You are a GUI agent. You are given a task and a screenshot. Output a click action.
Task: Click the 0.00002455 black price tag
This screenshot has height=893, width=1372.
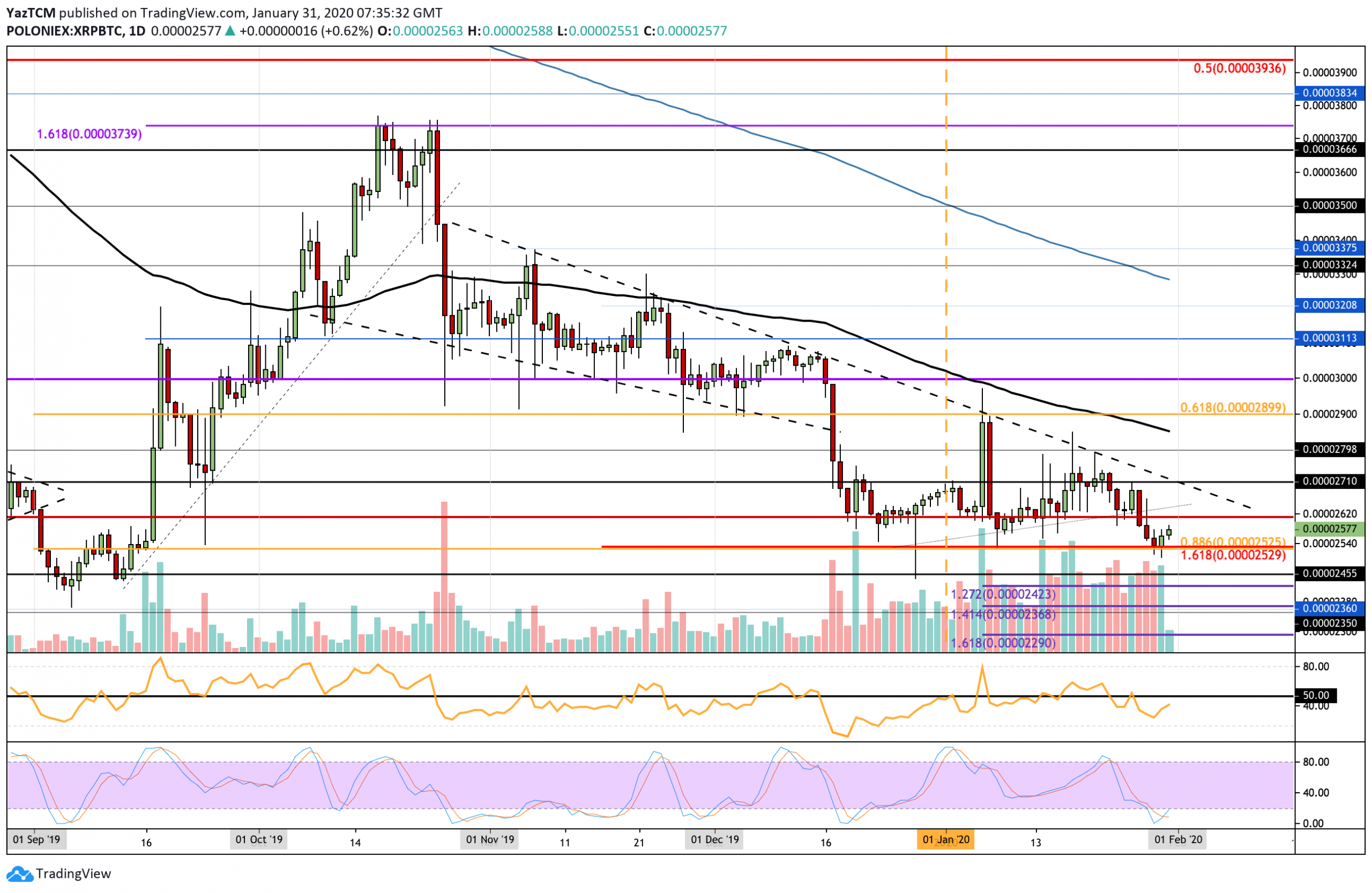(1329, 574)
